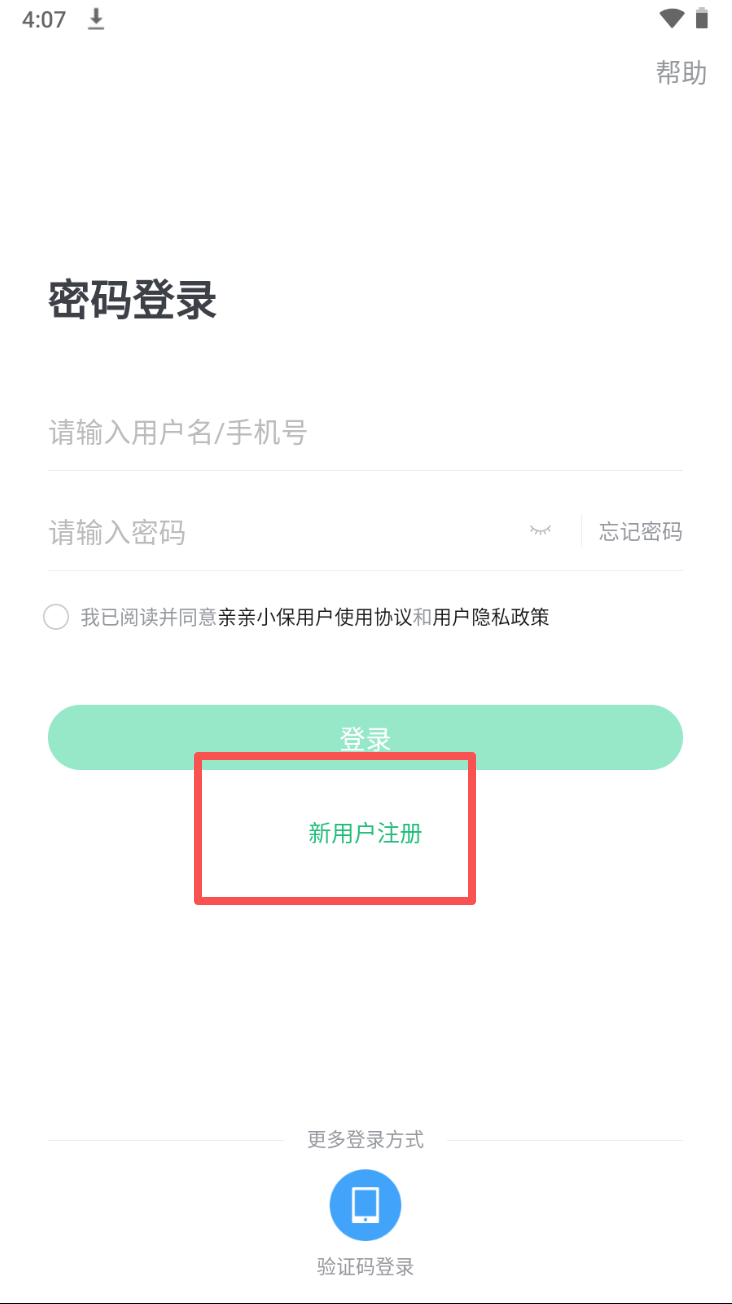
Task: Click the 我已阅读并同意 agreement text
Action: pos(149,617)
